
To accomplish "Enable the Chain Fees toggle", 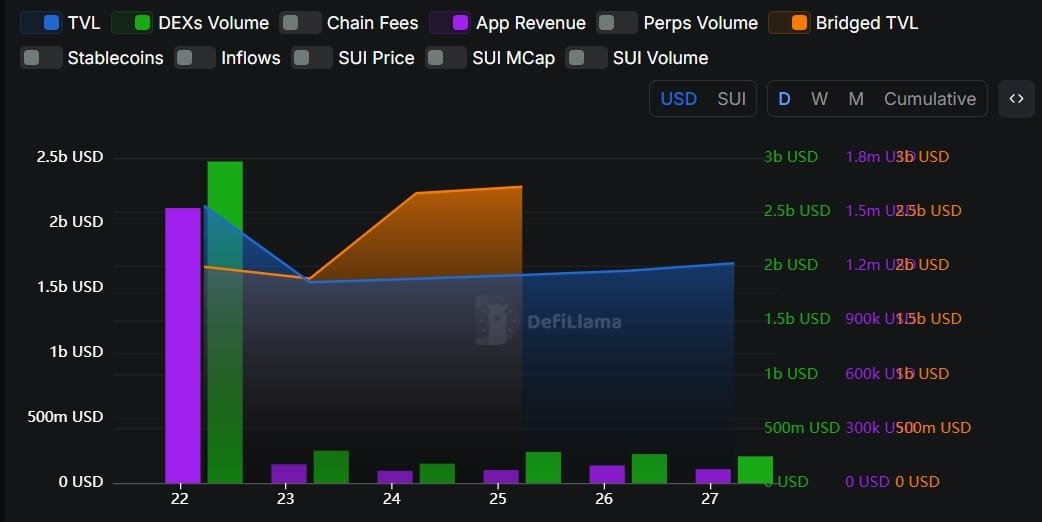I will pos(300,23).
